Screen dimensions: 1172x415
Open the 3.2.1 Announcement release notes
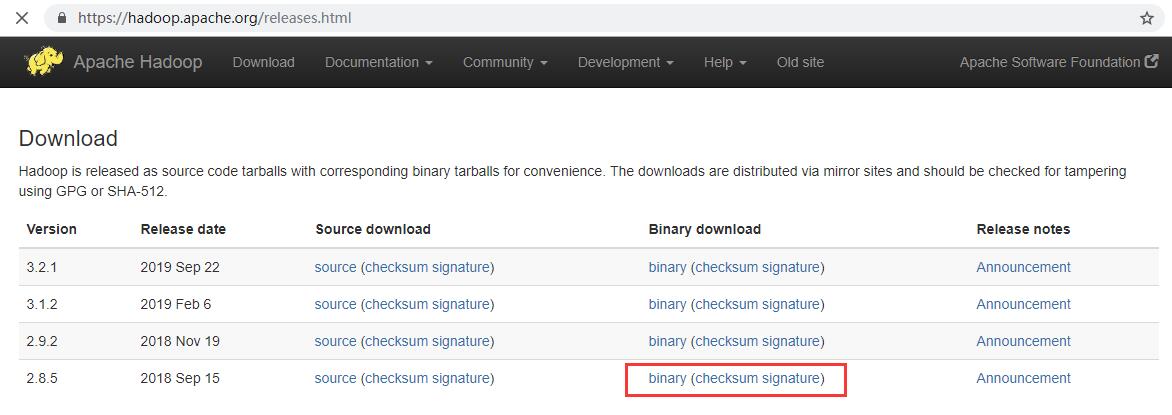pyautogui.click(x=1023, y=267)
